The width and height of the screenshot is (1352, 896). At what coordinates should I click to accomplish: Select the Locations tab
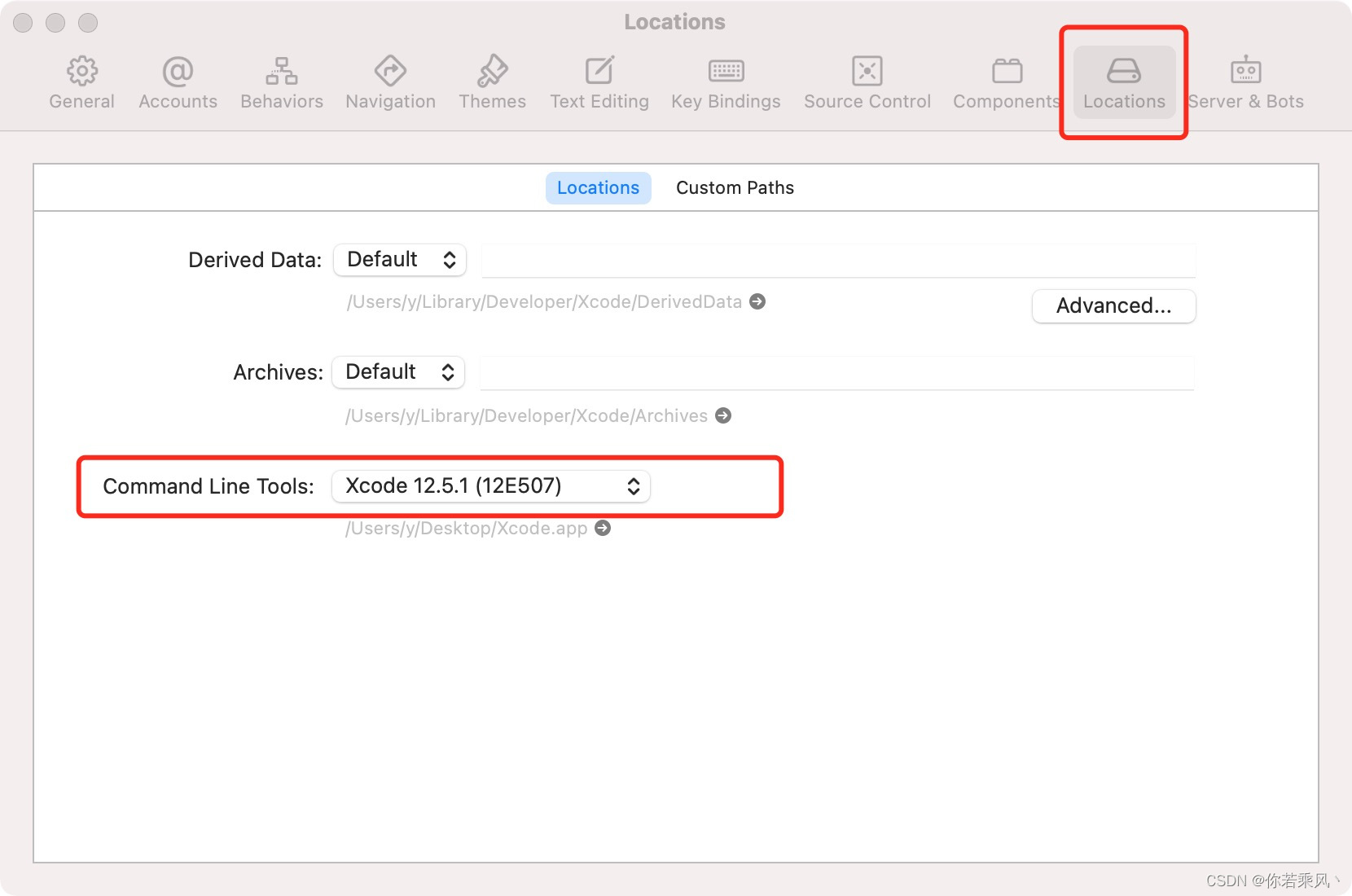click(598, 187)
